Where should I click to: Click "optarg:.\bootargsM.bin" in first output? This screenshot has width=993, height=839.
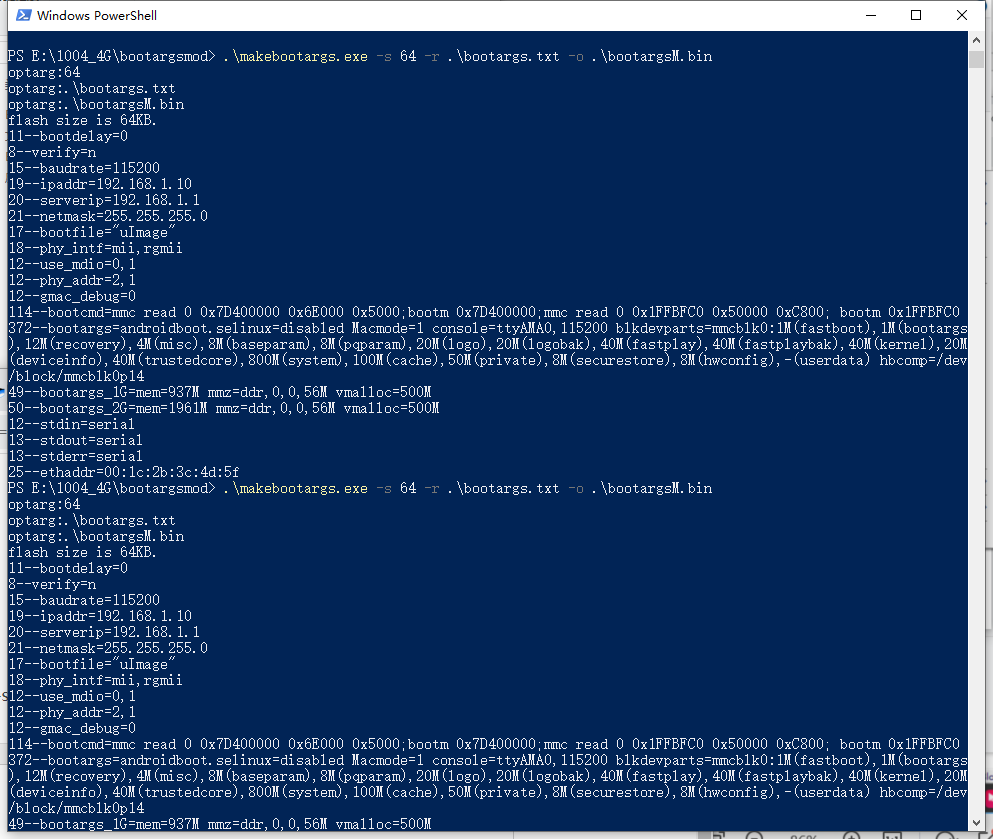point(96,104)
